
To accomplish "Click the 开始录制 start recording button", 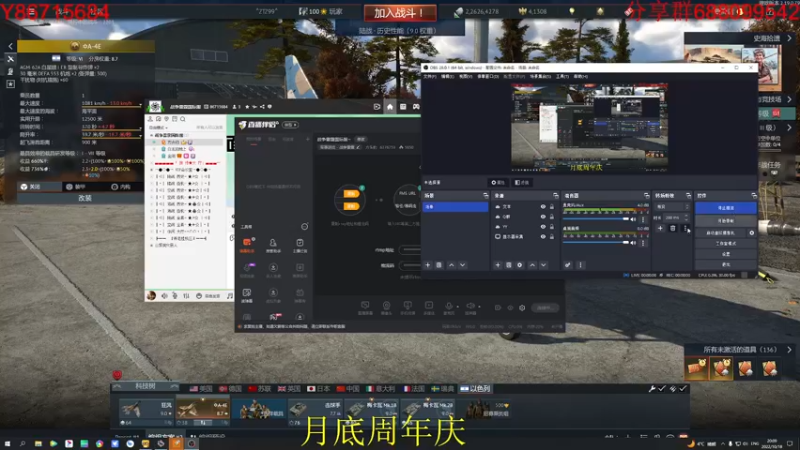I will [726, 221].
